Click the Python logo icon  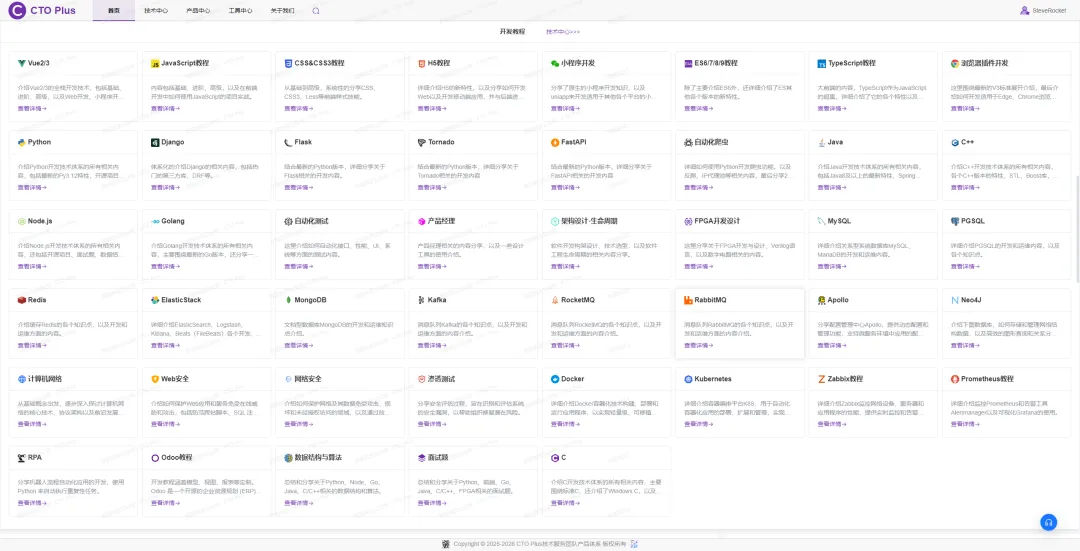(22, 143)
